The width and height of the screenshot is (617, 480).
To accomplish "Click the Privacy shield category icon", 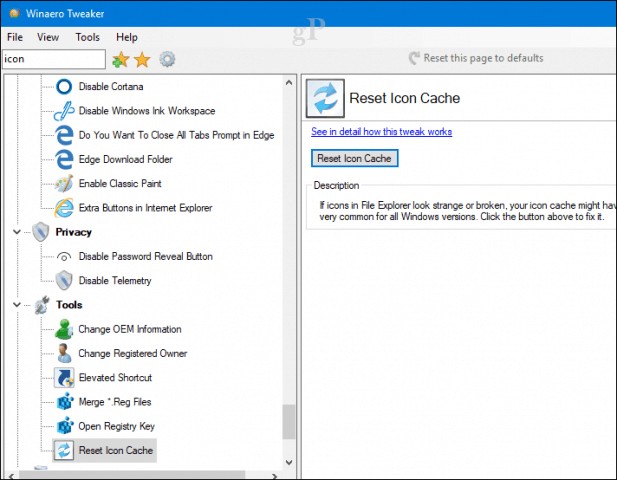I will pyautogui.click(x=41, y=232).
